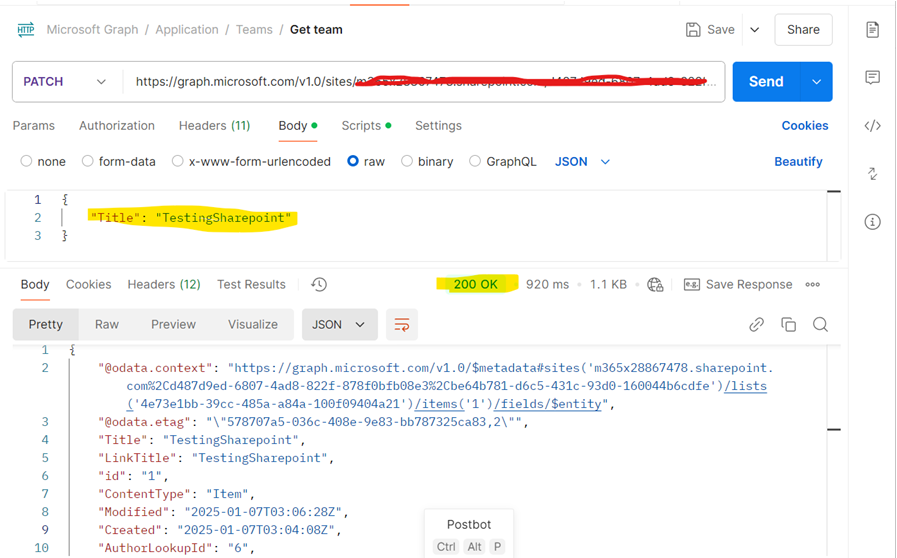Switch to the response Cookies tab
Image resolution: width=897 pixels, height=558 pixels.
pyautogui.click(x=89, y=284)
